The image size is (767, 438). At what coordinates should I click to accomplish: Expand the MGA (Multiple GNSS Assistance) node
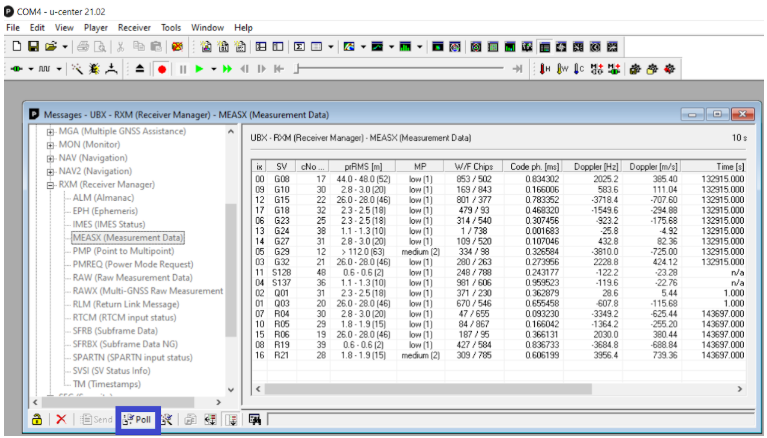[50, 132]
